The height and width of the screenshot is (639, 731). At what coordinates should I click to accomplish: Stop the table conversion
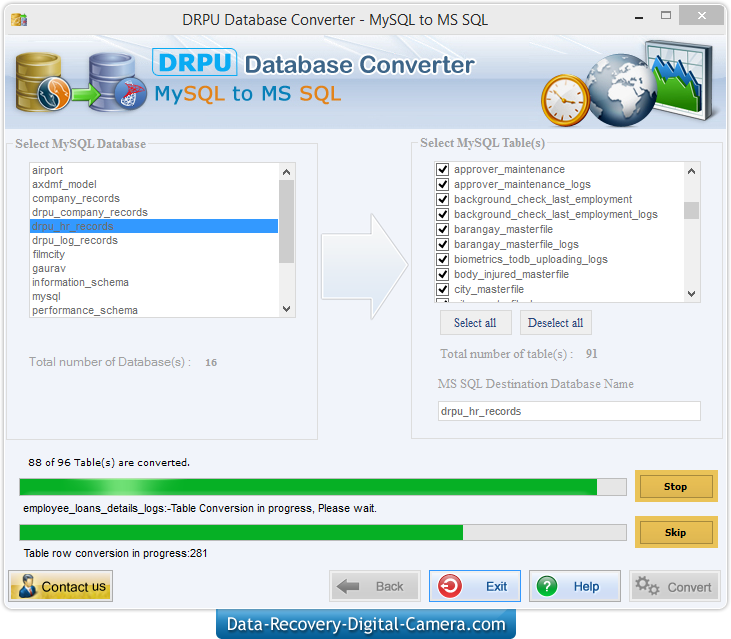point(676,486)
